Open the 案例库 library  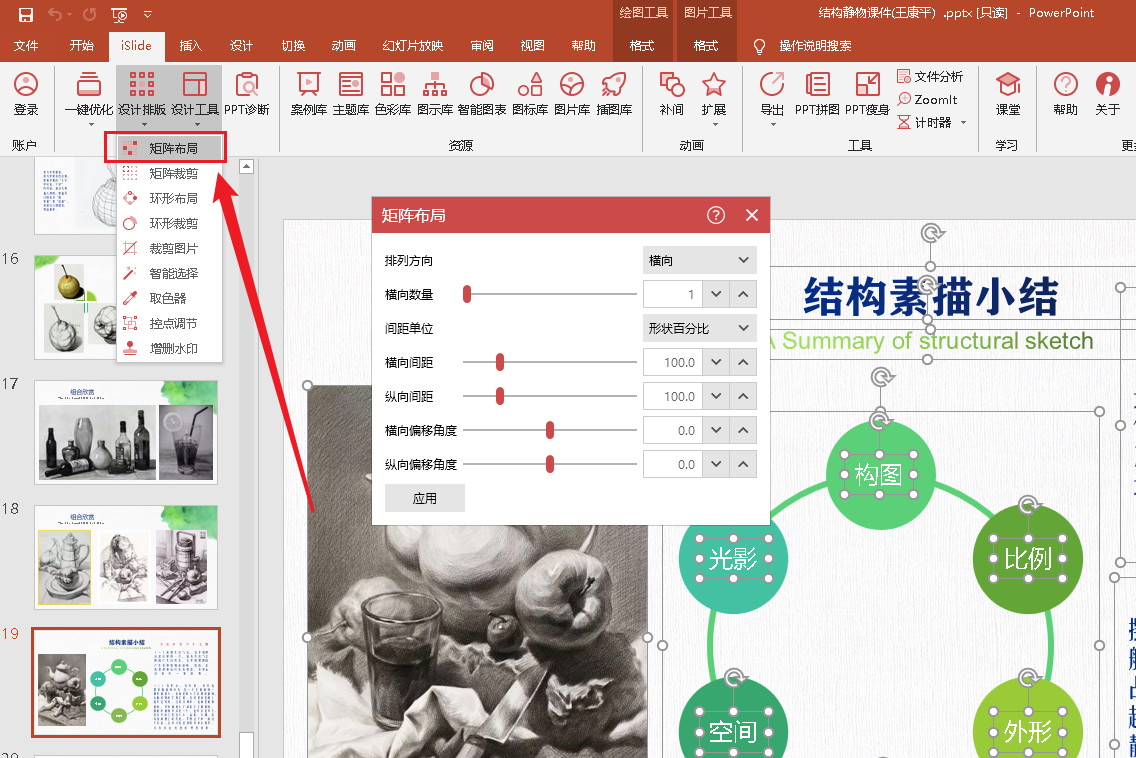pyautogui.click(x=309, y=93)
